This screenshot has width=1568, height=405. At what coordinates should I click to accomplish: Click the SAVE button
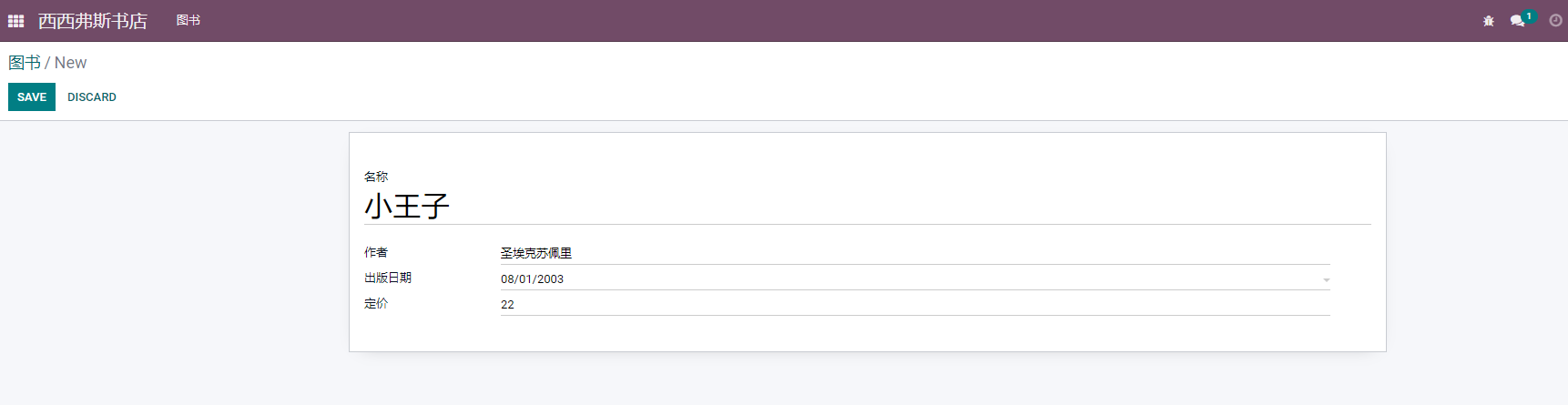point(32,96)
